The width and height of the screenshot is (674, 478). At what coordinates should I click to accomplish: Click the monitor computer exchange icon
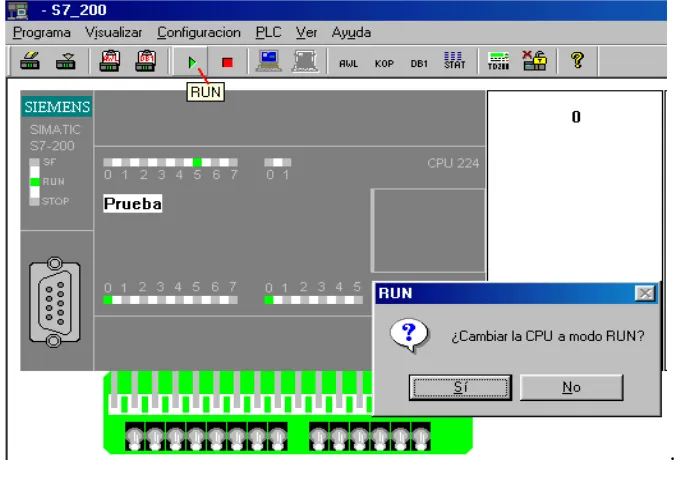point(269,61)
